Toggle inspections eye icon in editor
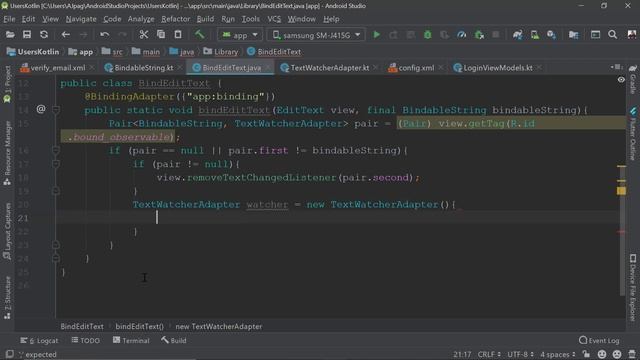Viewport: 640px width, 360px height. [x=621, y=80]
